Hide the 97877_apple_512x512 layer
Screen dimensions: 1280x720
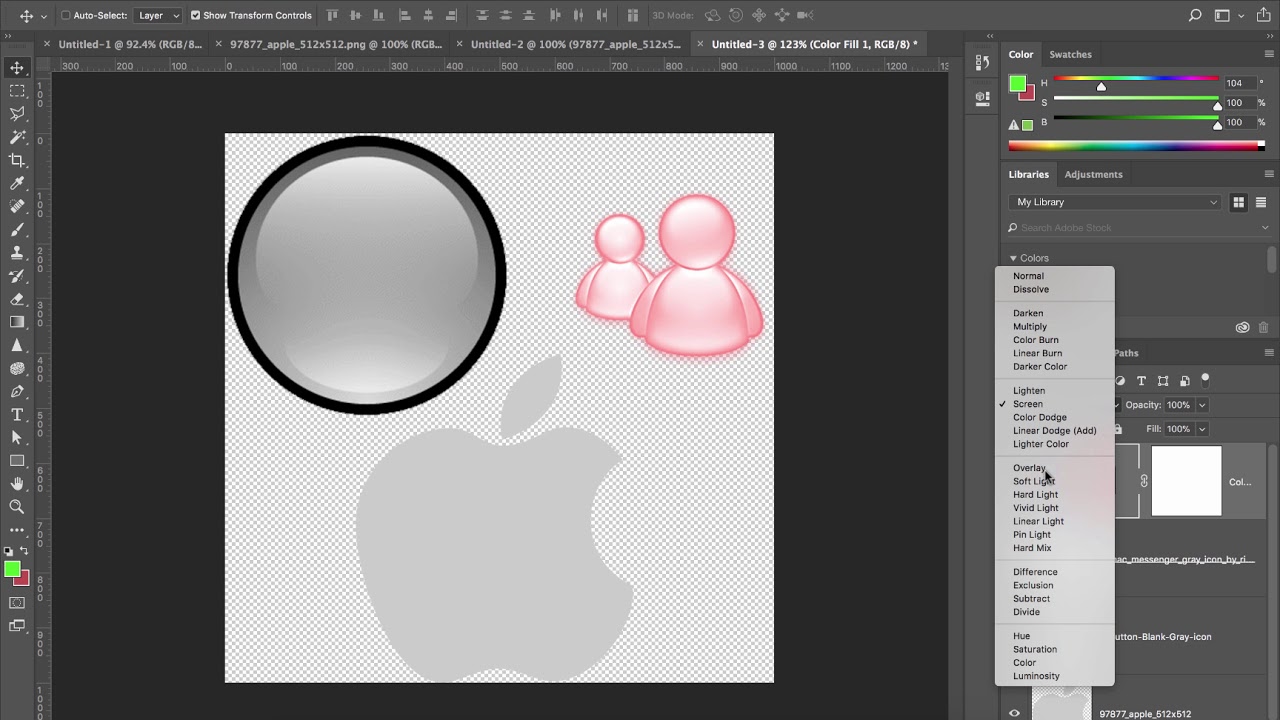[x=1014, y=713]
